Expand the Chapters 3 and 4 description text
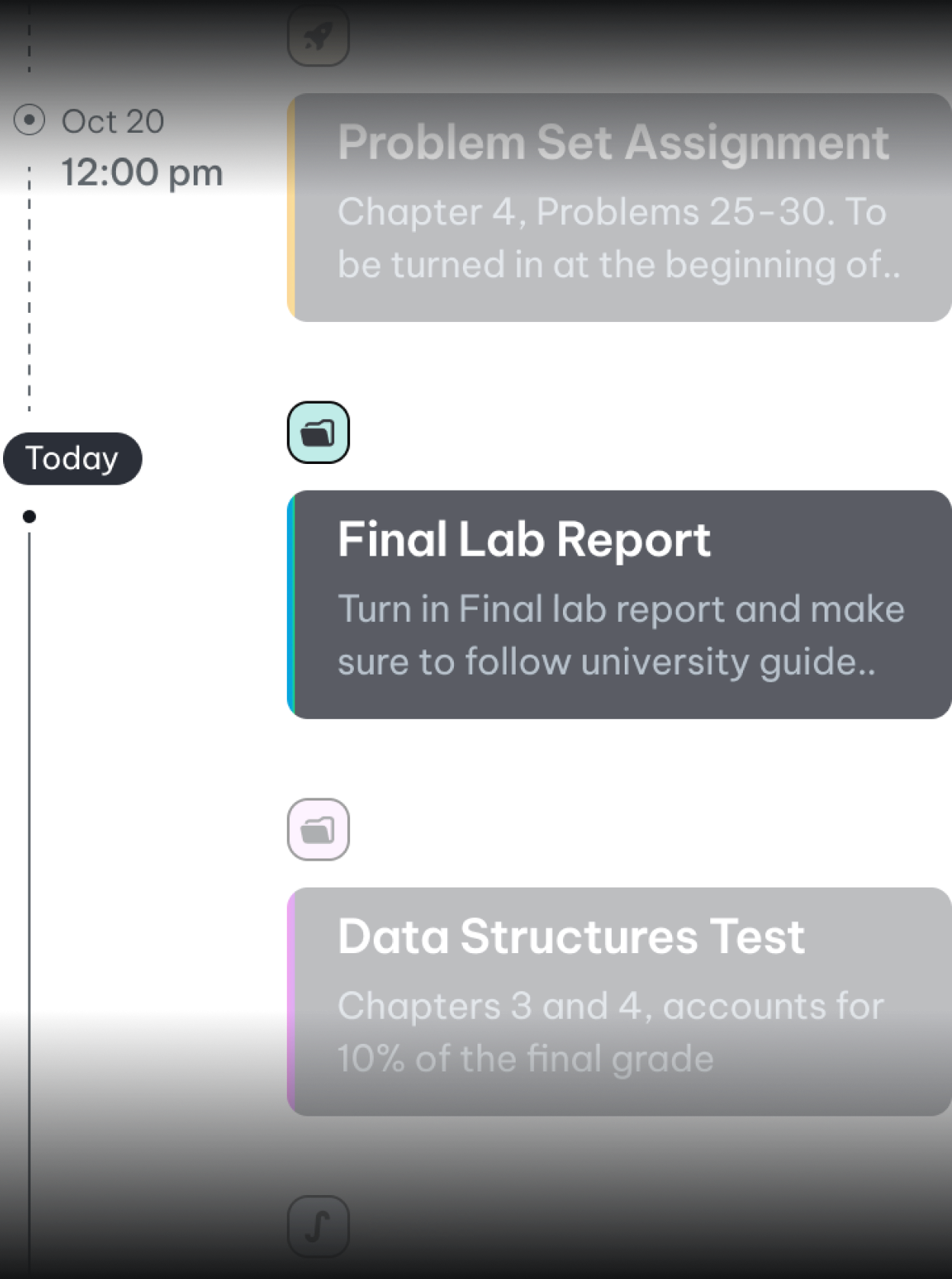 tap(610, 1032)
